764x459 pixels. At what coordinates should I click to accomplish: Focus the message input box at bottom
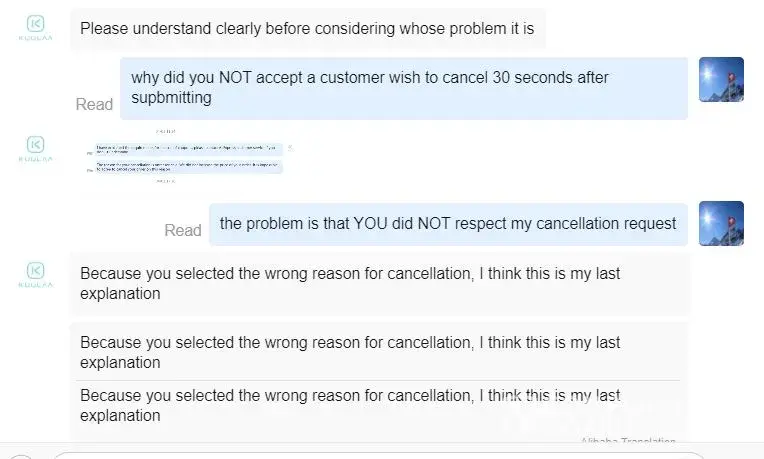[400, 455]
